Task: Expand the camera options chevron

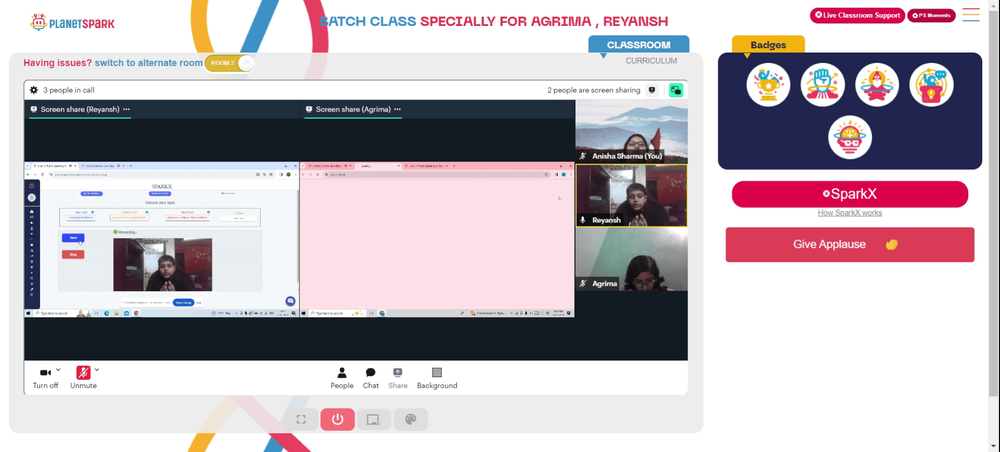Action: [58, 369]
